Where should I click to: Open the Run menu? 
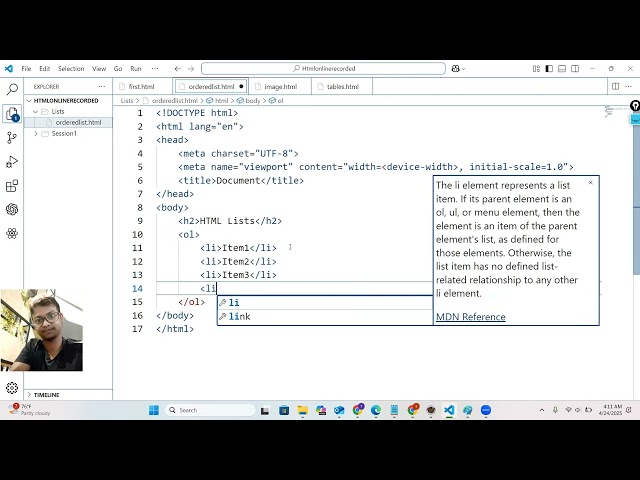(x=136, y=69)
